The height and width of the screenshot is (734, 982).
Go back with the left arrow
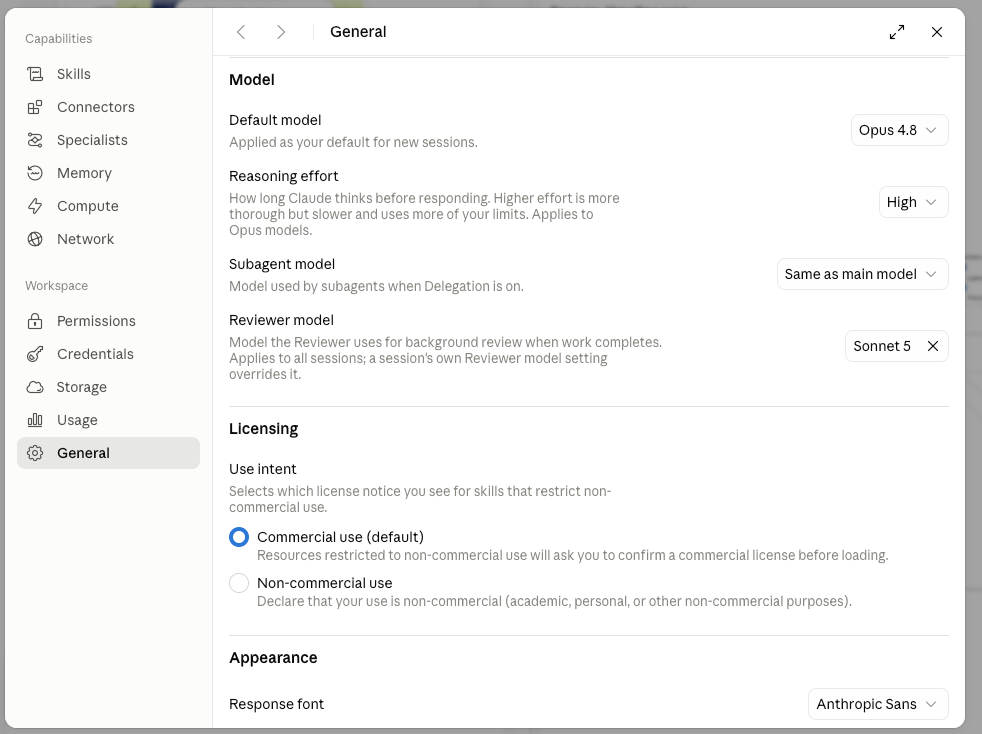[x=241, y=32]
